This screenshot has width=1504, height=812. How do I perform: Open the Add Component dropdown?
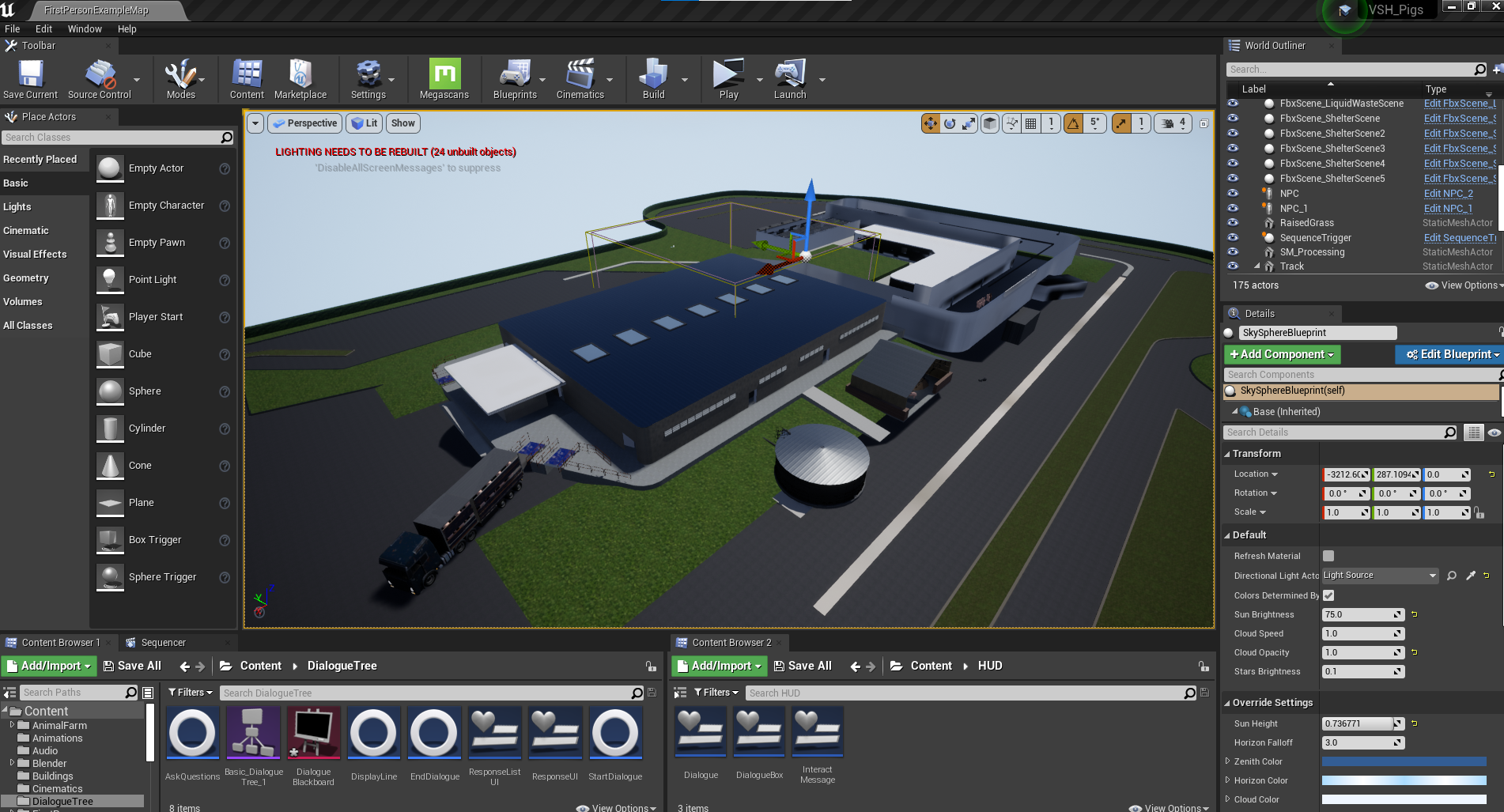(x=1282, y=354)
